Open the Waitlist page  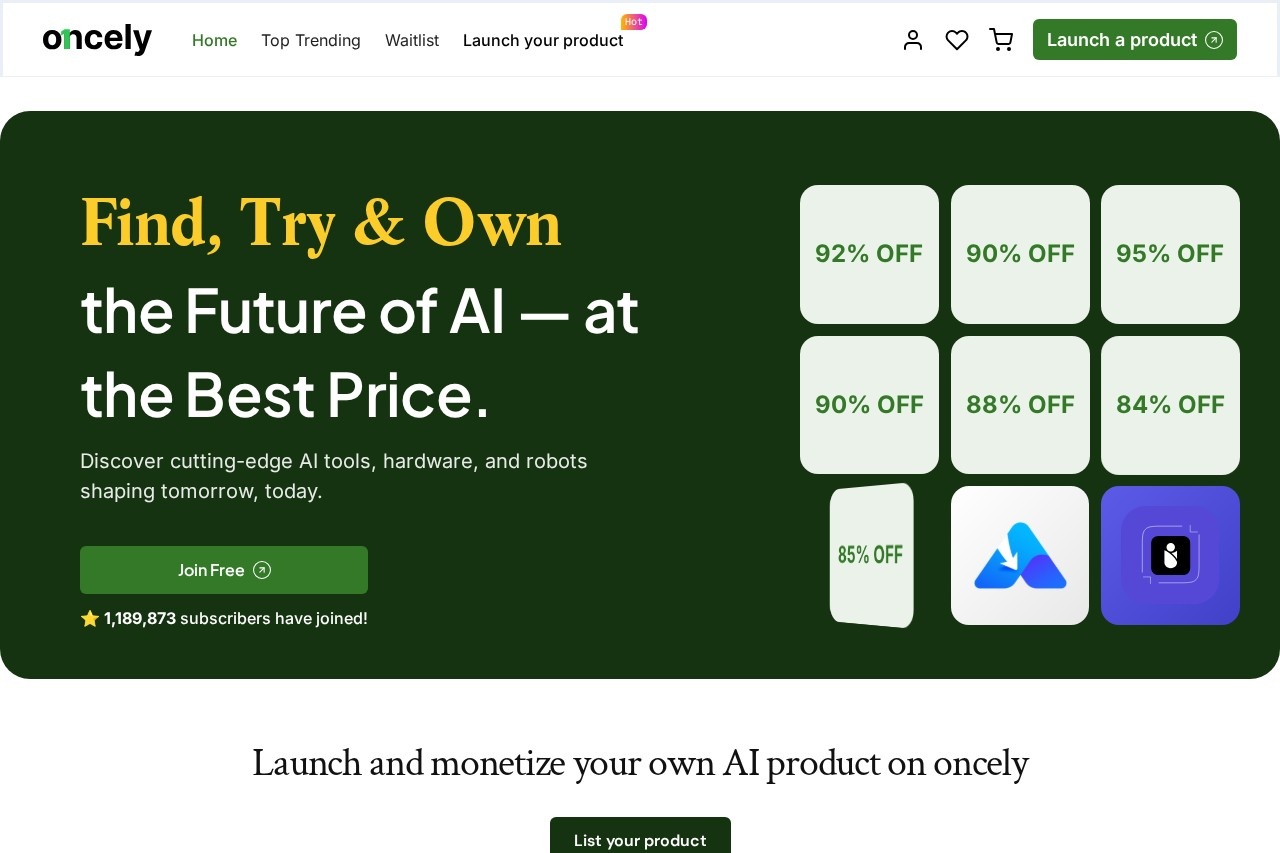(x=412, y=41)
